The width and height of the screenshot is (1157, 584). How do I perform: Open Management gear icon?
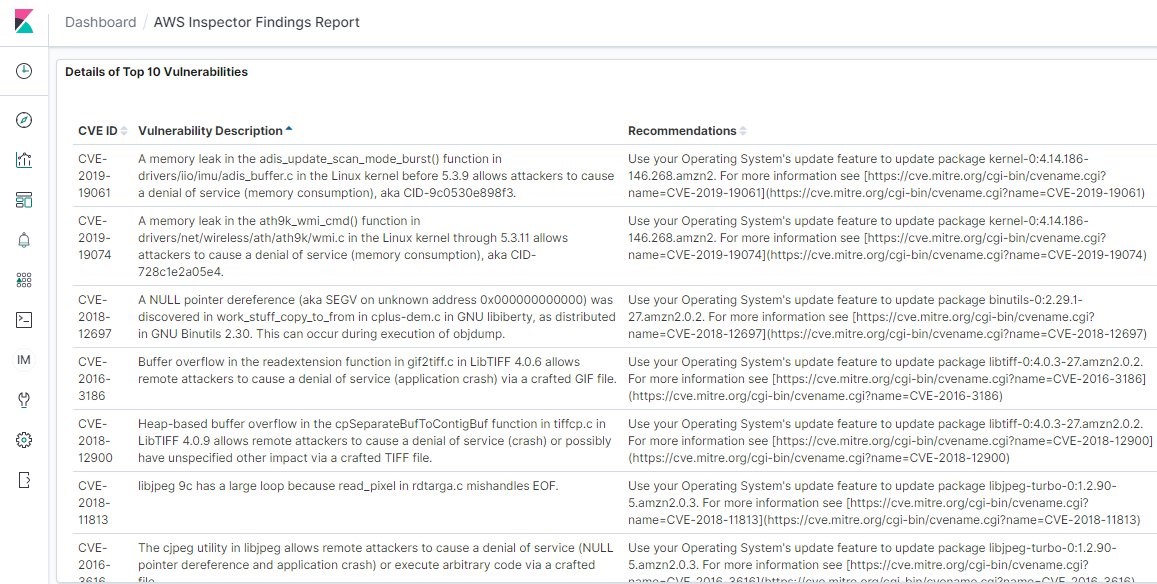[x=24, y=440]
